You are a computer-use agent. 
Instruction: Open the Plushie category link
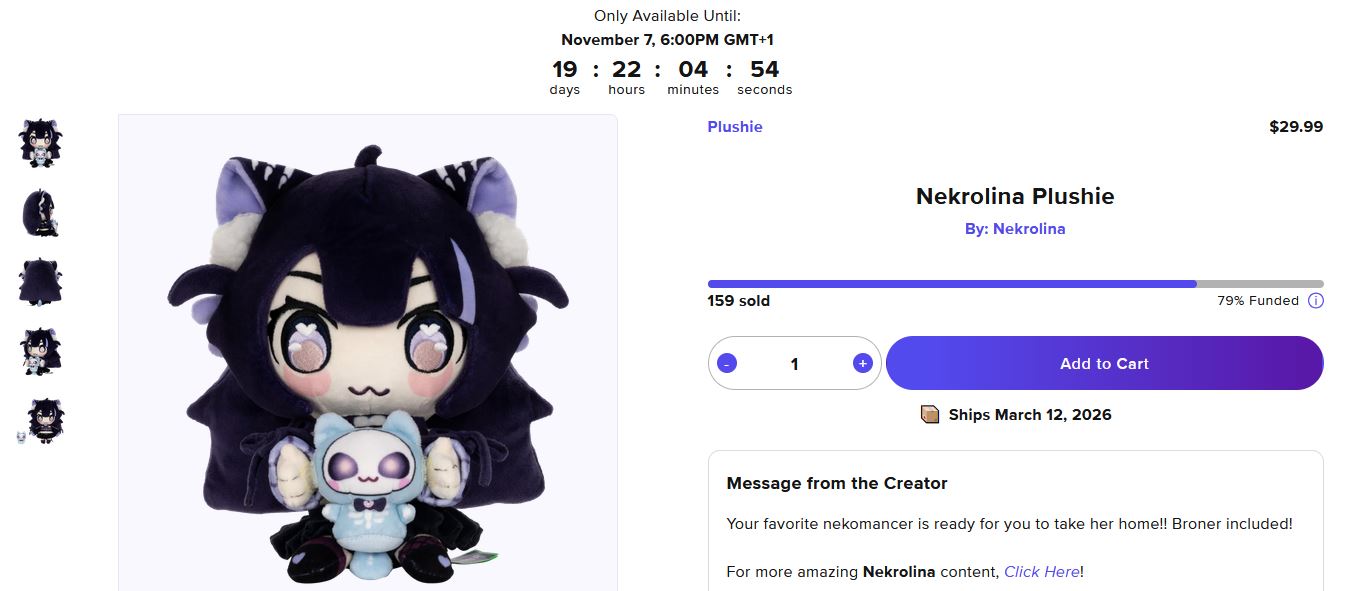(735, 126)
